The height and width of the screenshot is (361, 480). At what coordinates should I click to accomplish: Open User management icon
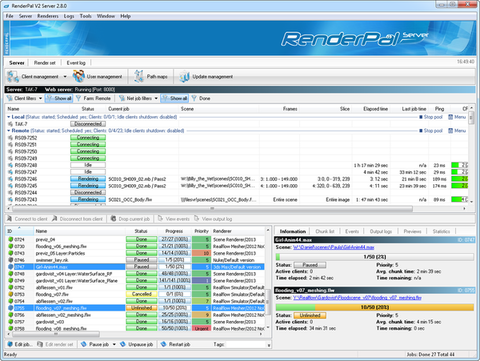click(79, 77)
